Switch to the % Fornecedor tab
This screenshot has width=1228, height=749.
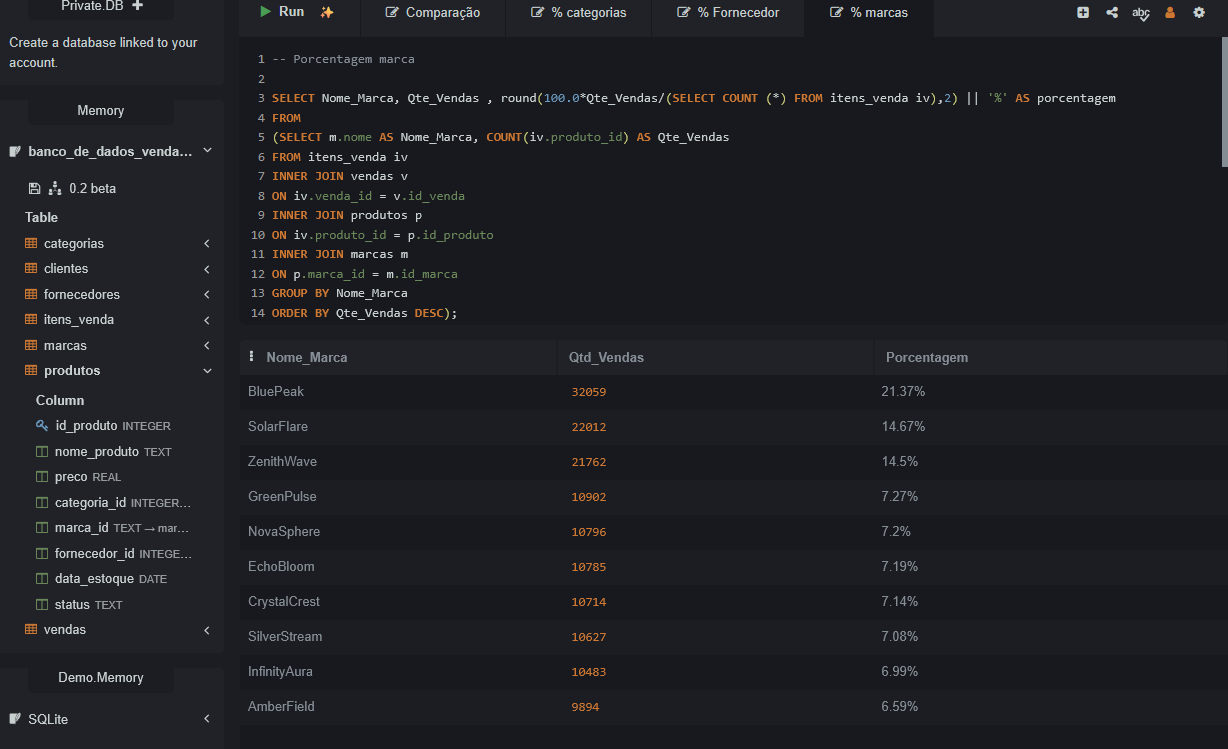tap(727, 13)
